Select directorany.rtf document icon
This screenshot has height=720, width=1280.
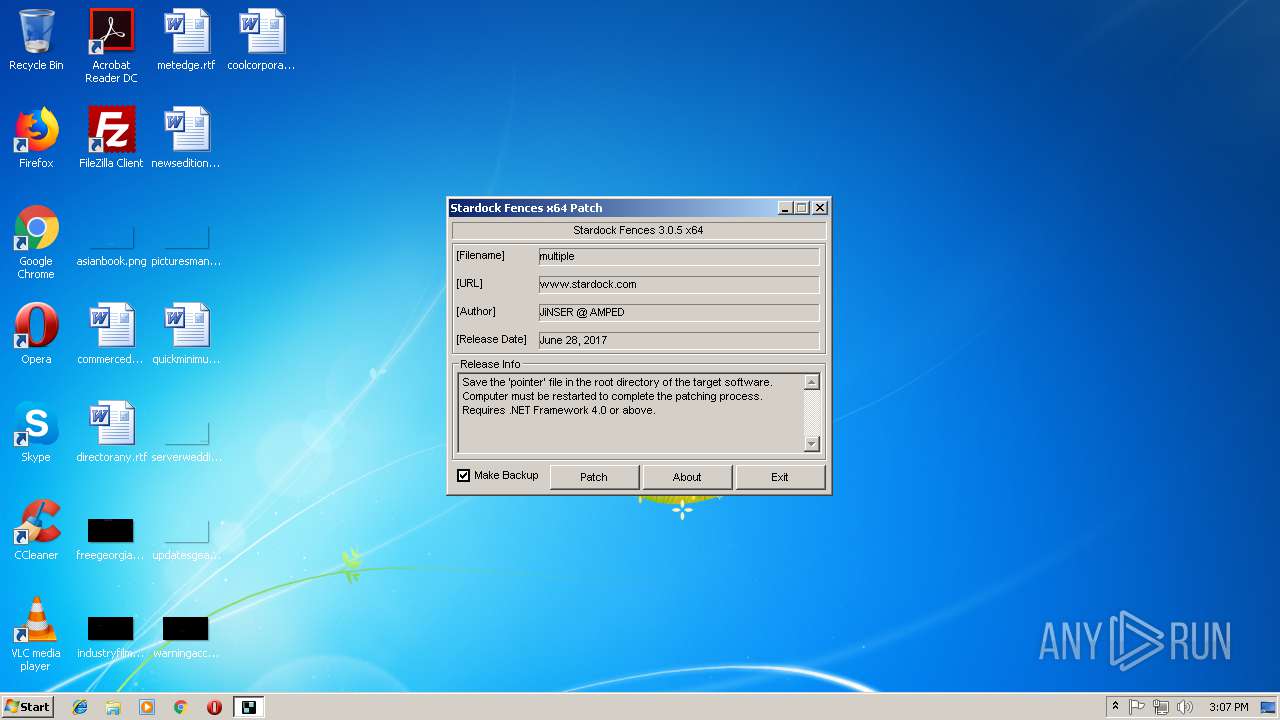(111, 432)
